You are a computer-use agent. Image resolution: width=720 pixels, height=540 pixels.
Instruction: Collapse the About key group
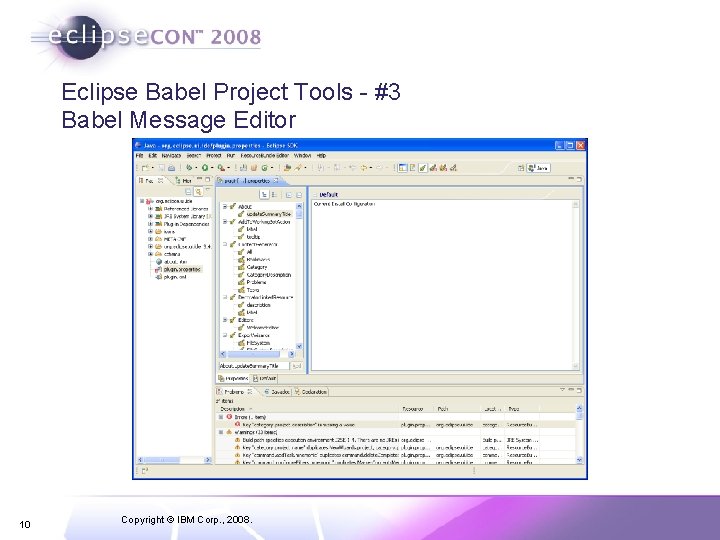point(225,207)
